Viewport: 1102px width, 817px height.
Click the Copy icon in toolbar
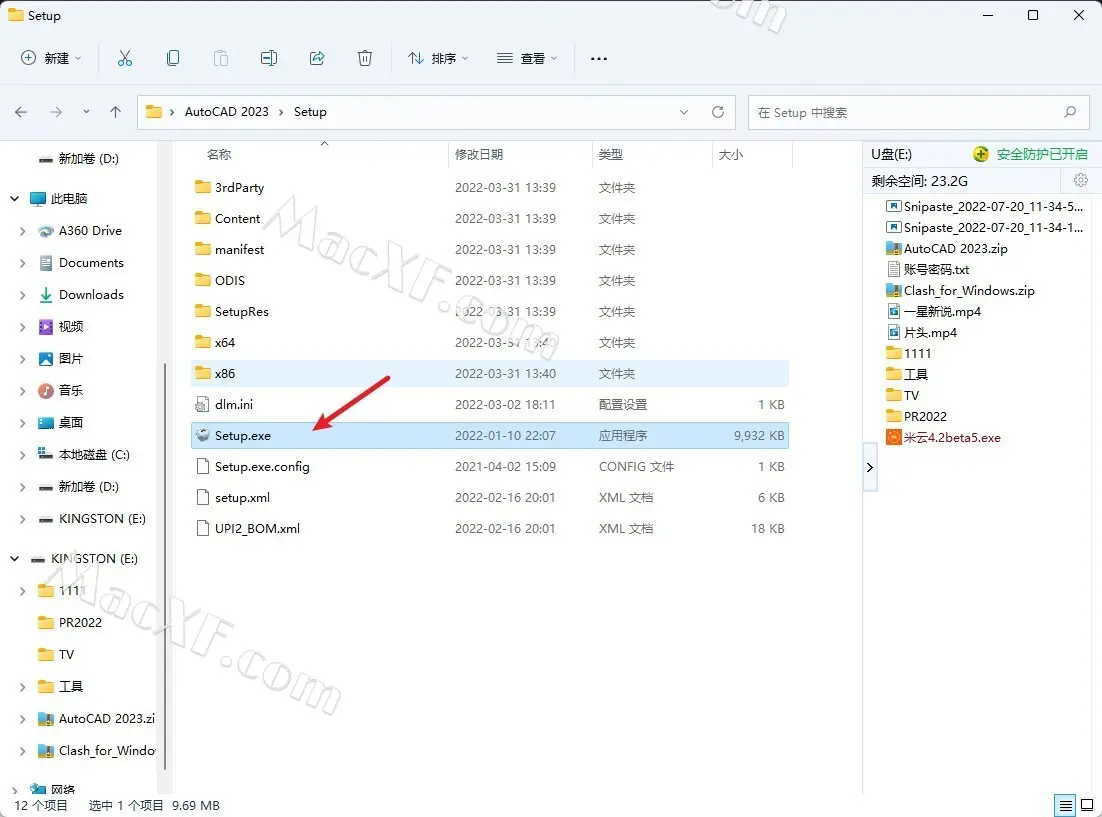click(173, 58)
